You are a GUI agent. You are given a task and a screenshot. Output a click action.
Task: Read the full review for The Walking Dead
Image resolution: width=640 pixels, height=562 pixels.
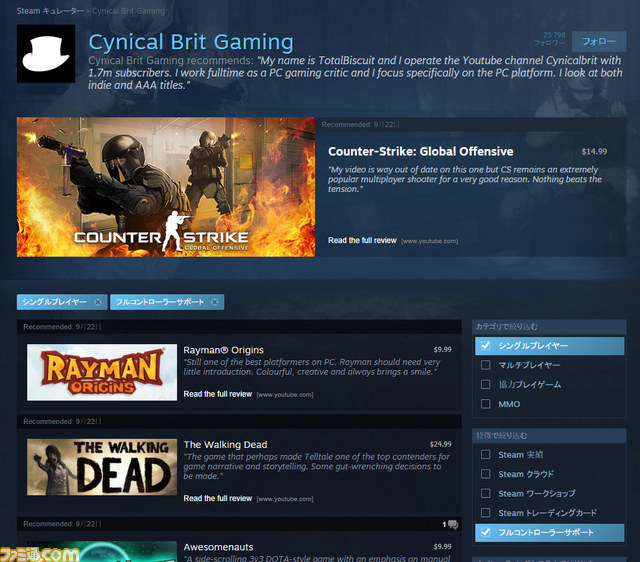[218, 498]
